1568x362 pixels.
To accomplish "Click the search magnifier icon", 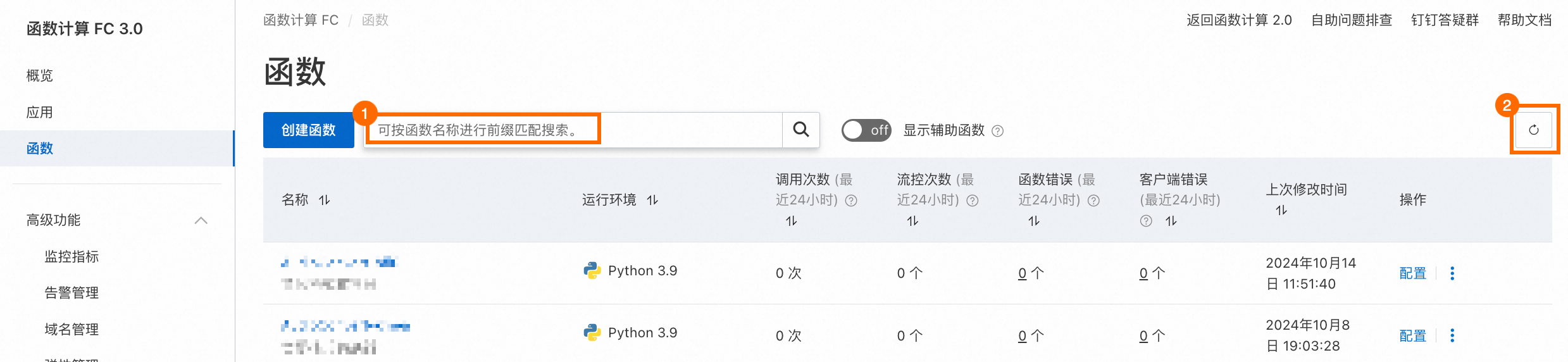I will click(801, 130).
